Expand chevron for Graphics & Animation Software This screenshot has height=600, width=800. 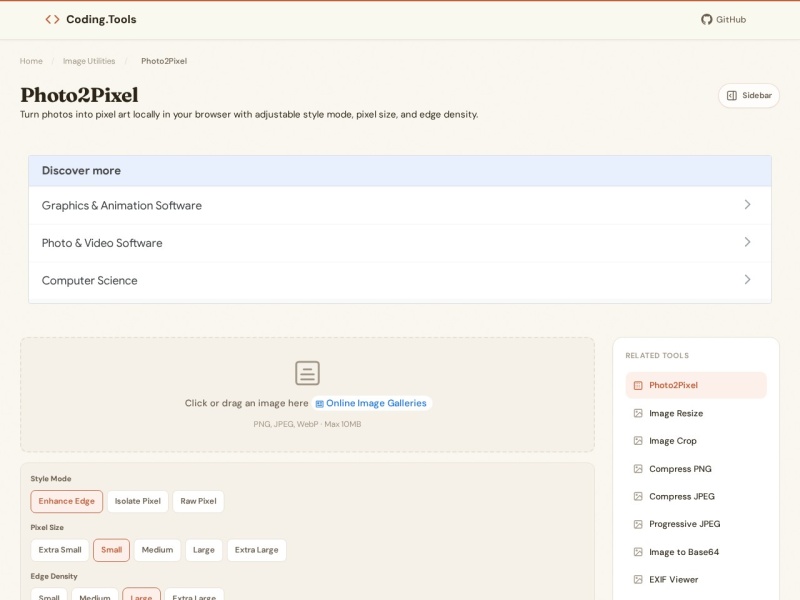point(747,205)
